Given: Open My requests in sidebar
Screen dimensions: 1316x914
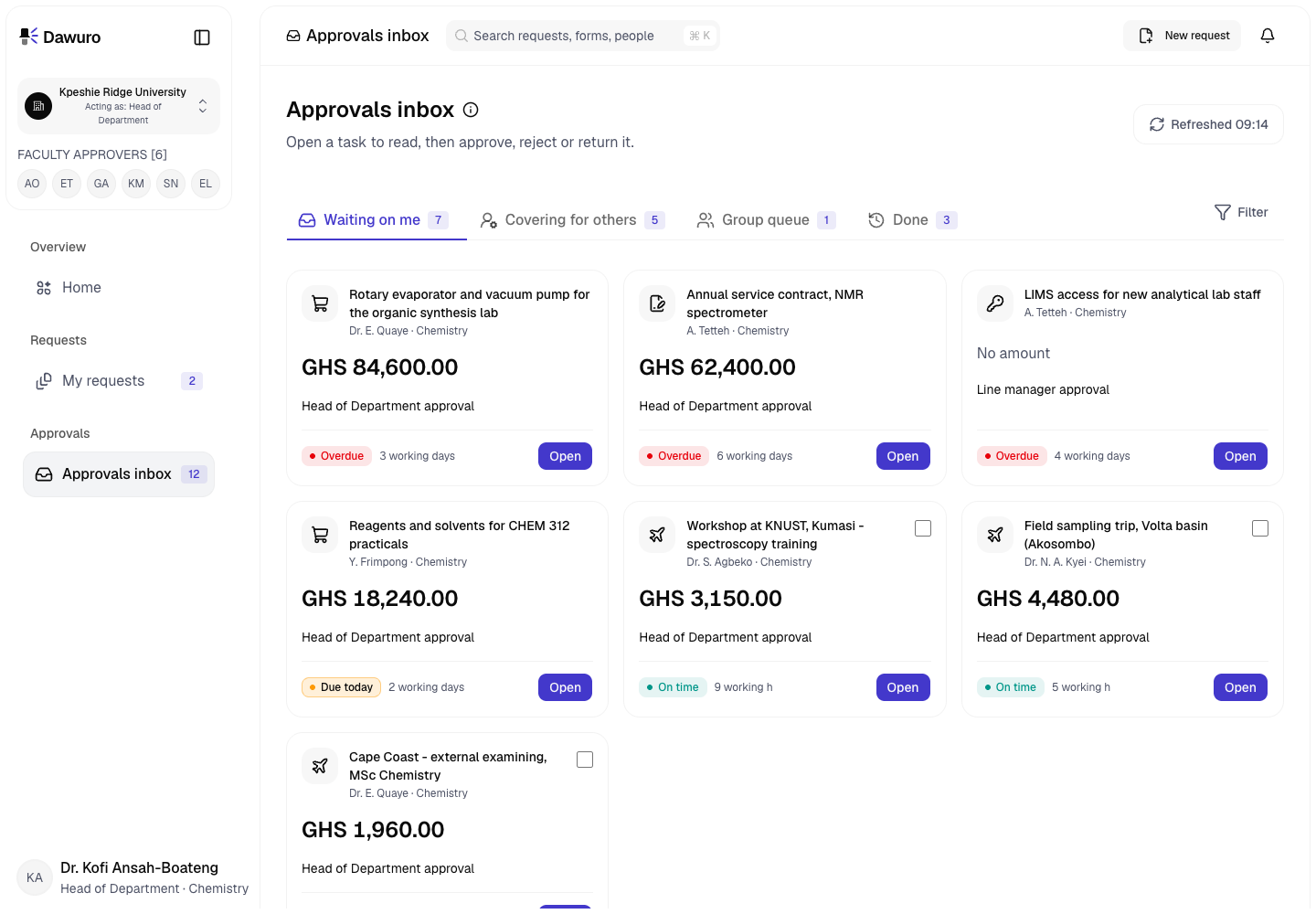Looking at the screenshot, I should 119,381.
